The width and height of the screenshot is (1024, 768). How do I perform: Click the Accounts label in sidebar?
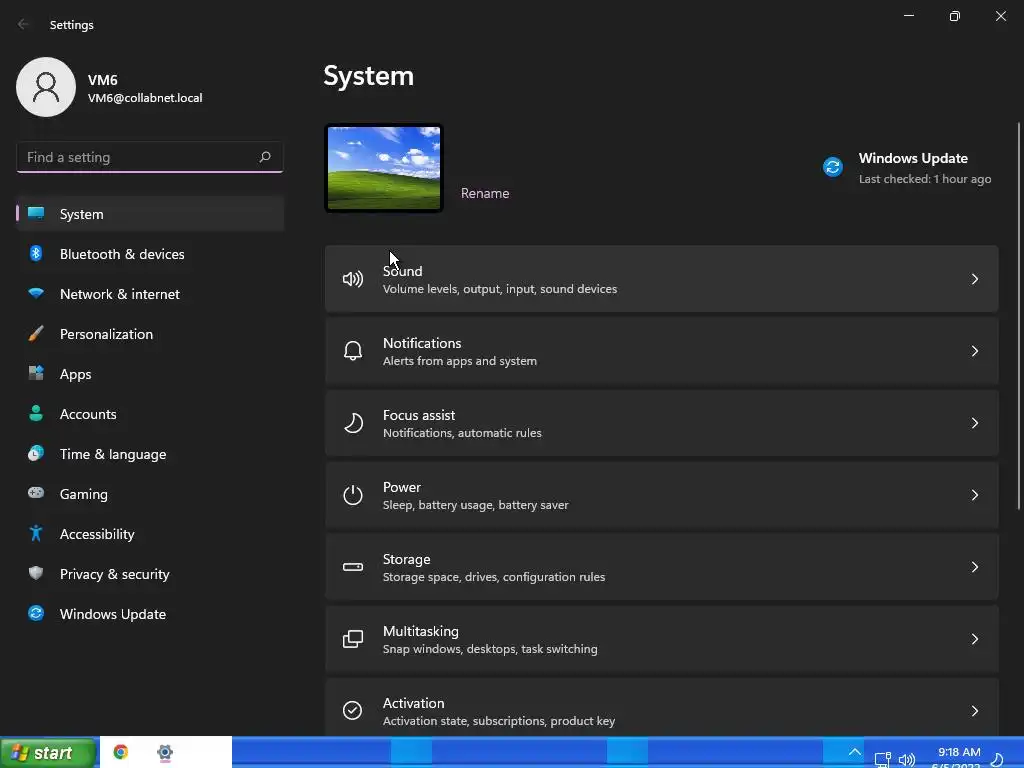pos(88,414)
